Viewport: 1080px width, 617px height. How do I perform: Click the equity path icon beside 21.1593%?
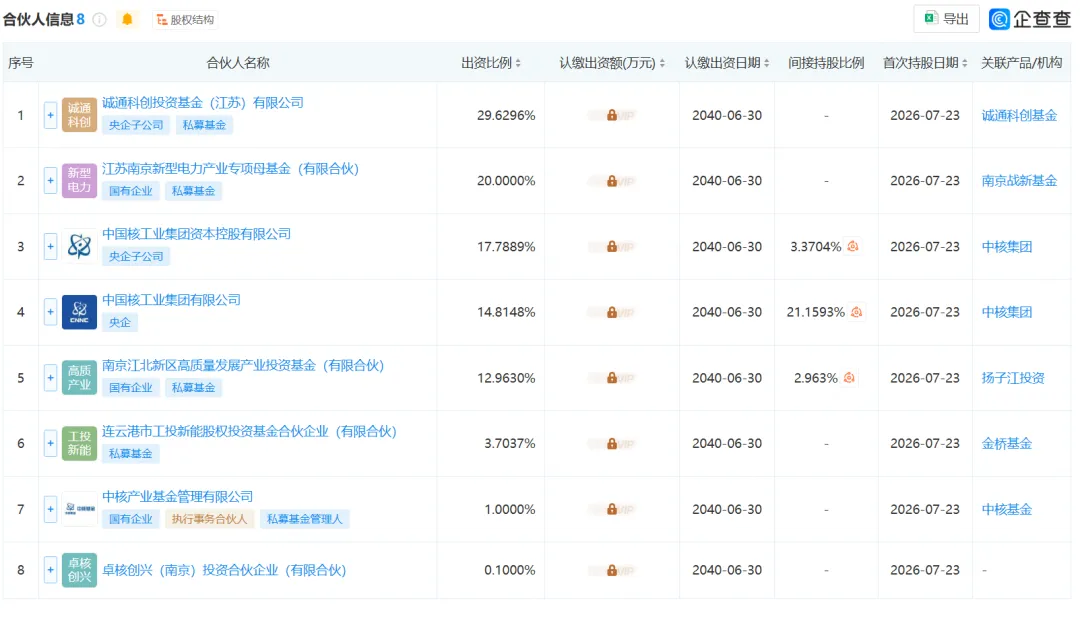856,312
